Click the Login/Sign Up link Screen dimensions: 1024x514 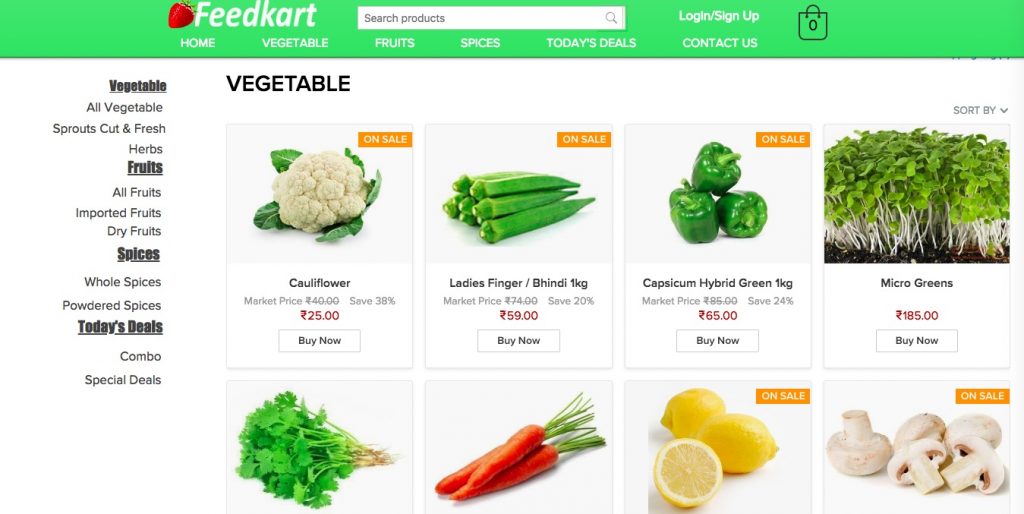coord(718,16)
